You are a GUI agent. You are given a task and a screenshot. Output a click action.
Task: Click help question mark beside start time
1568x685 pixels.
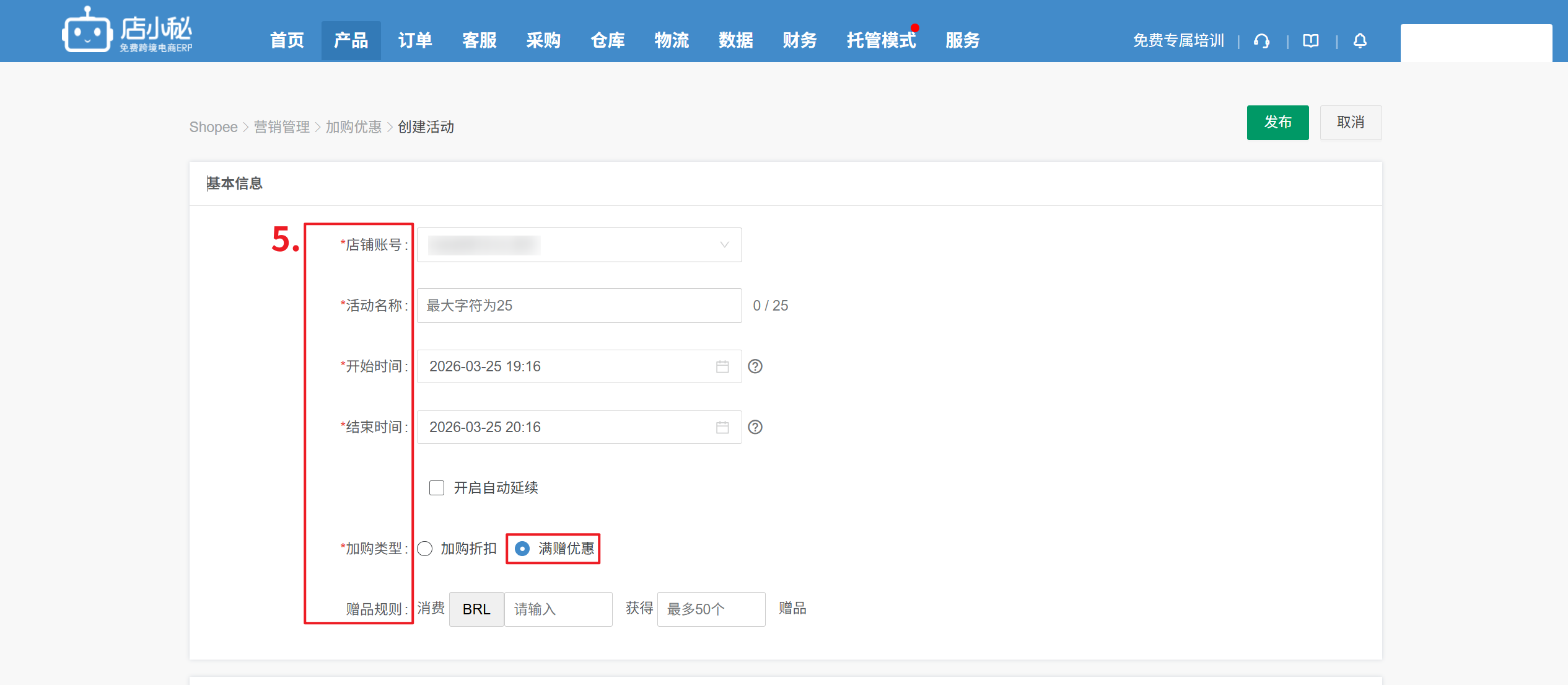(x=755, y=366)
